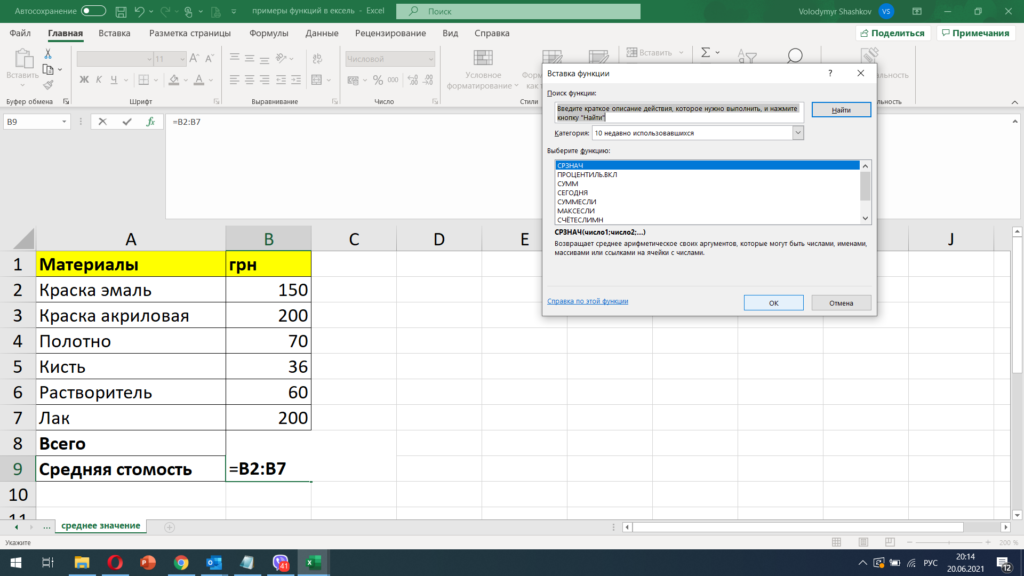Click the dialog help question mark
This screenshot has height=576, width=1024.
830,73
